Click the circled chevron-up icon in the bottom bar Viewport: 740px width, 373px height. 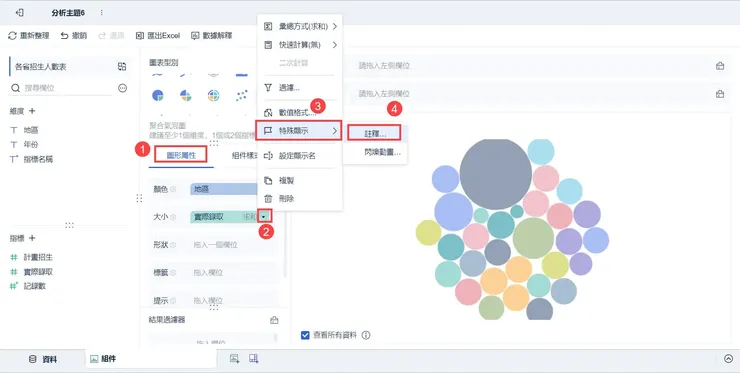(728, 359)
